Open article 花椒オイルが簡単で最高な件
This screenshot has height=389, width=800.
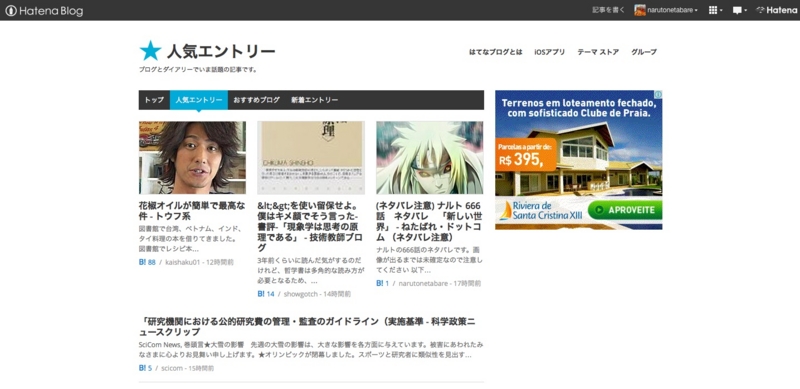coord(192,211)
